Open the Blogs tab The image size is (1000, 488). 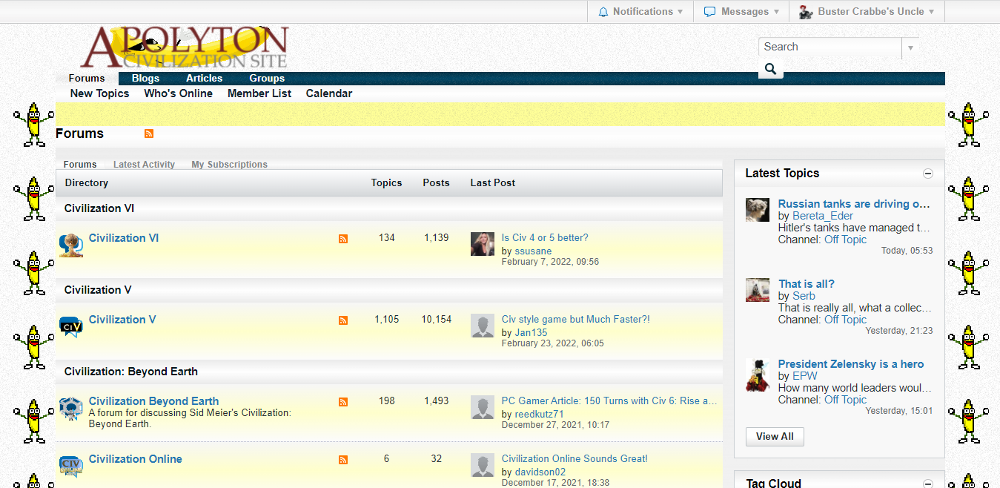tap(145, 78)
